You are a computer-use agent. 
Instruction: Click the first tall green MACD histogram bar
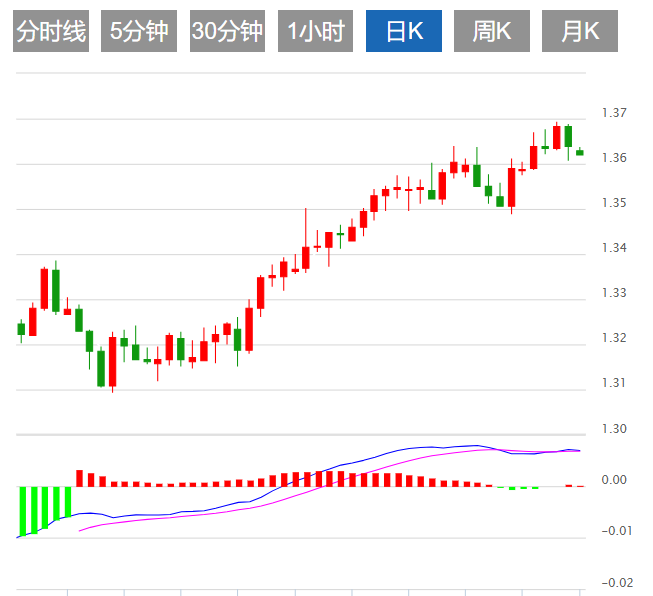pos(21,510)
